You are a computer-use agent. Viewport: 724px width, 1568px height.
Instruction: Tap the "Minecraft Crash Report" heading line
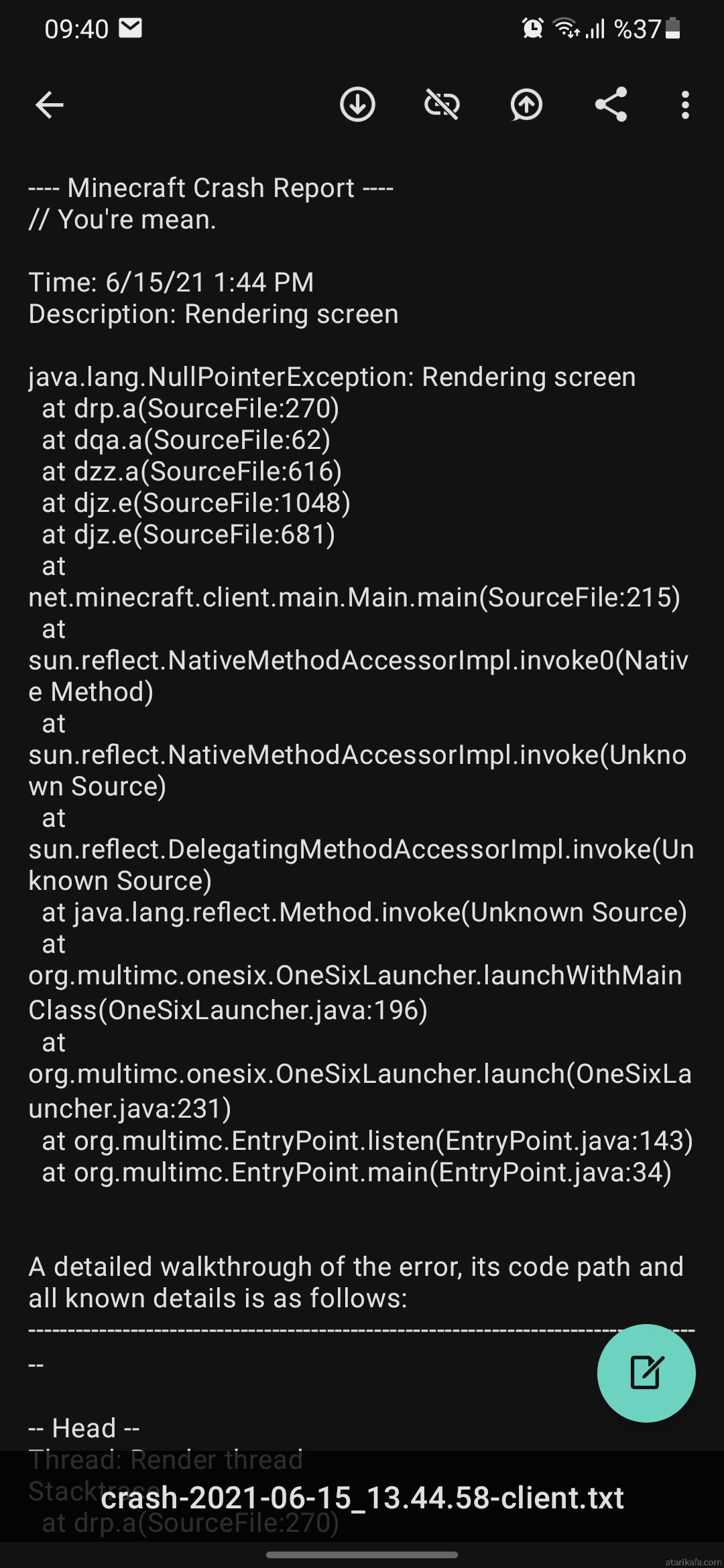210,188
